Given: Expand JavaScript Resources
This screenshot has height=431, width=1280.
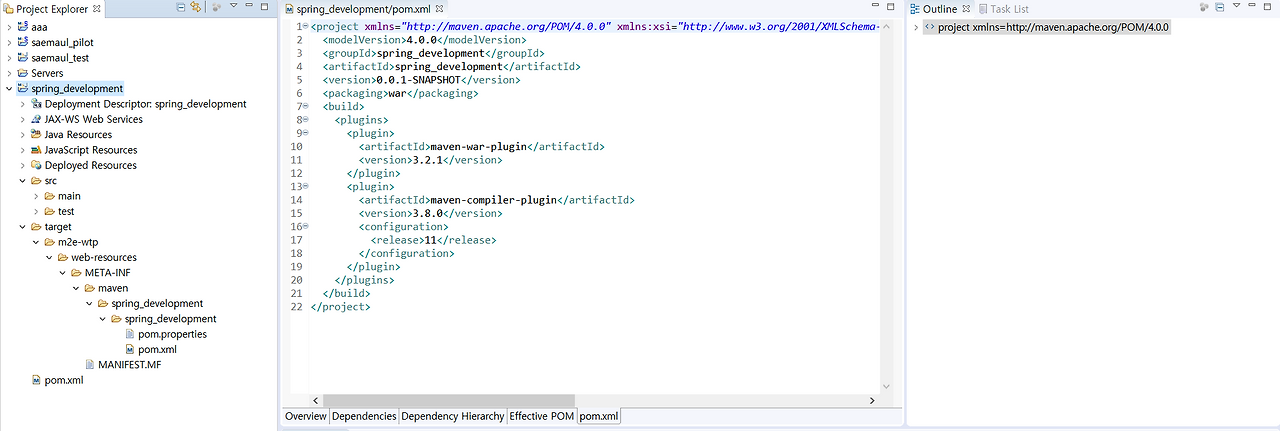Looking at the screenshot, I should click(x=22, y=150).
